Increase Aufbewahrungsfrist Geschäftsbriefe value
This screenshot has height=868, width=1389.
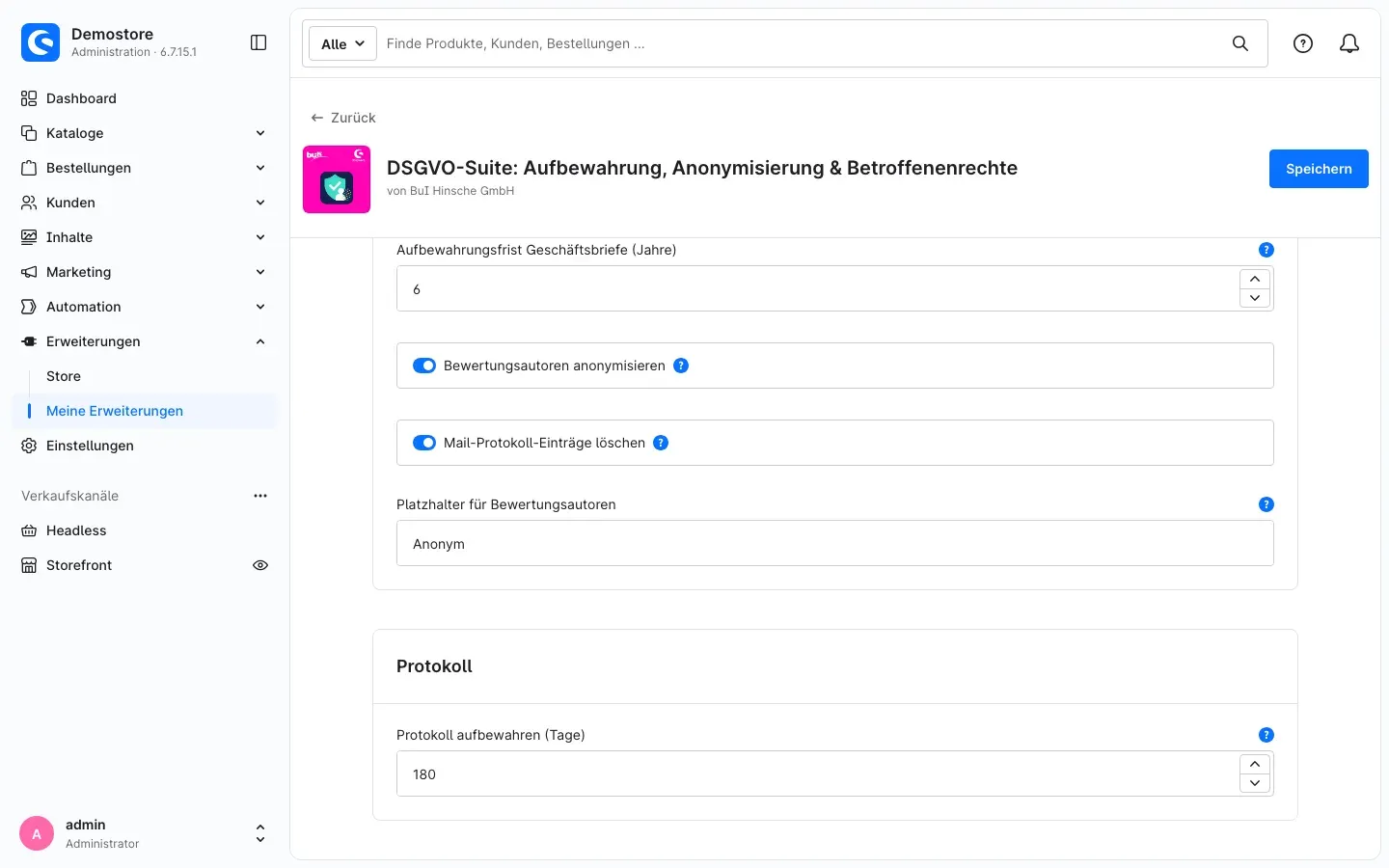pyautogui.click(x=1255, y=279)
